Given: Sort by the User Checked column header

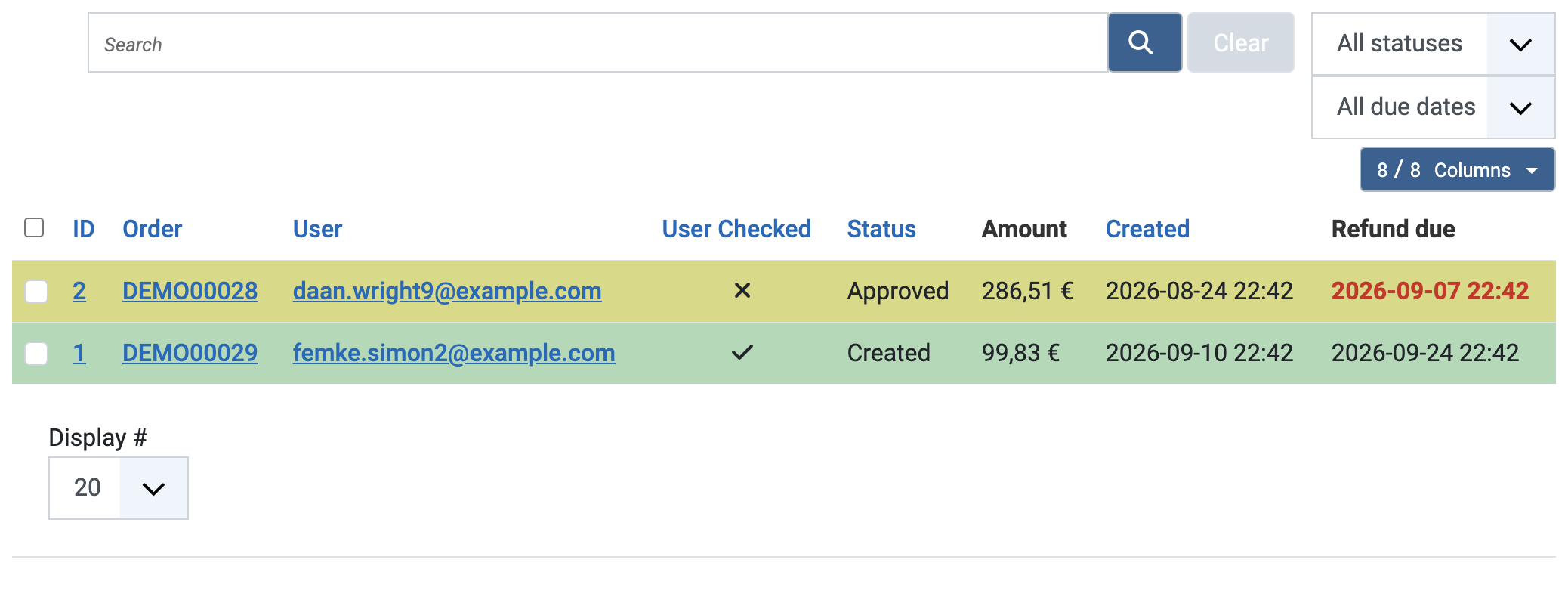Looking at the screenshot, I should pyautogui.click(x=736, y=229).
